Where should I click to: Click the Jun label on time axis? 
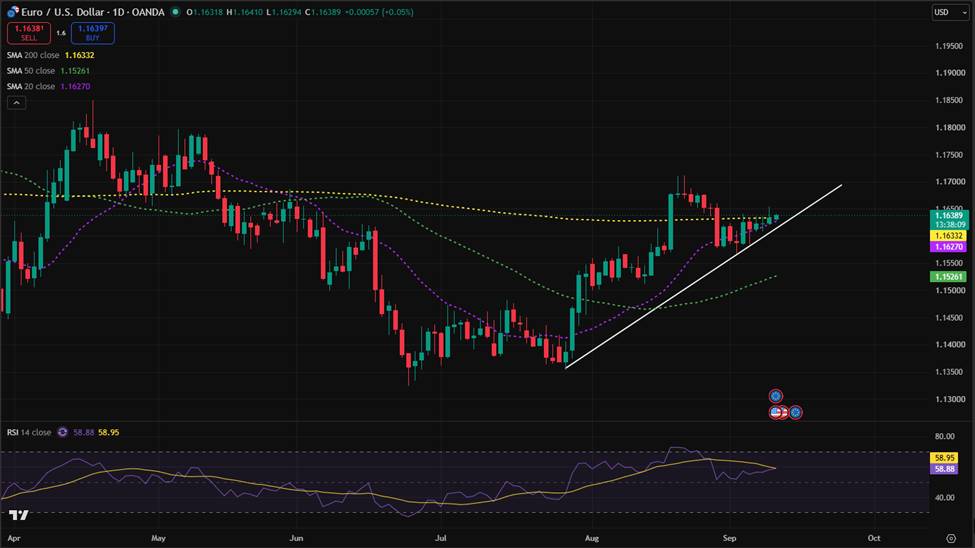click(297, 538)
